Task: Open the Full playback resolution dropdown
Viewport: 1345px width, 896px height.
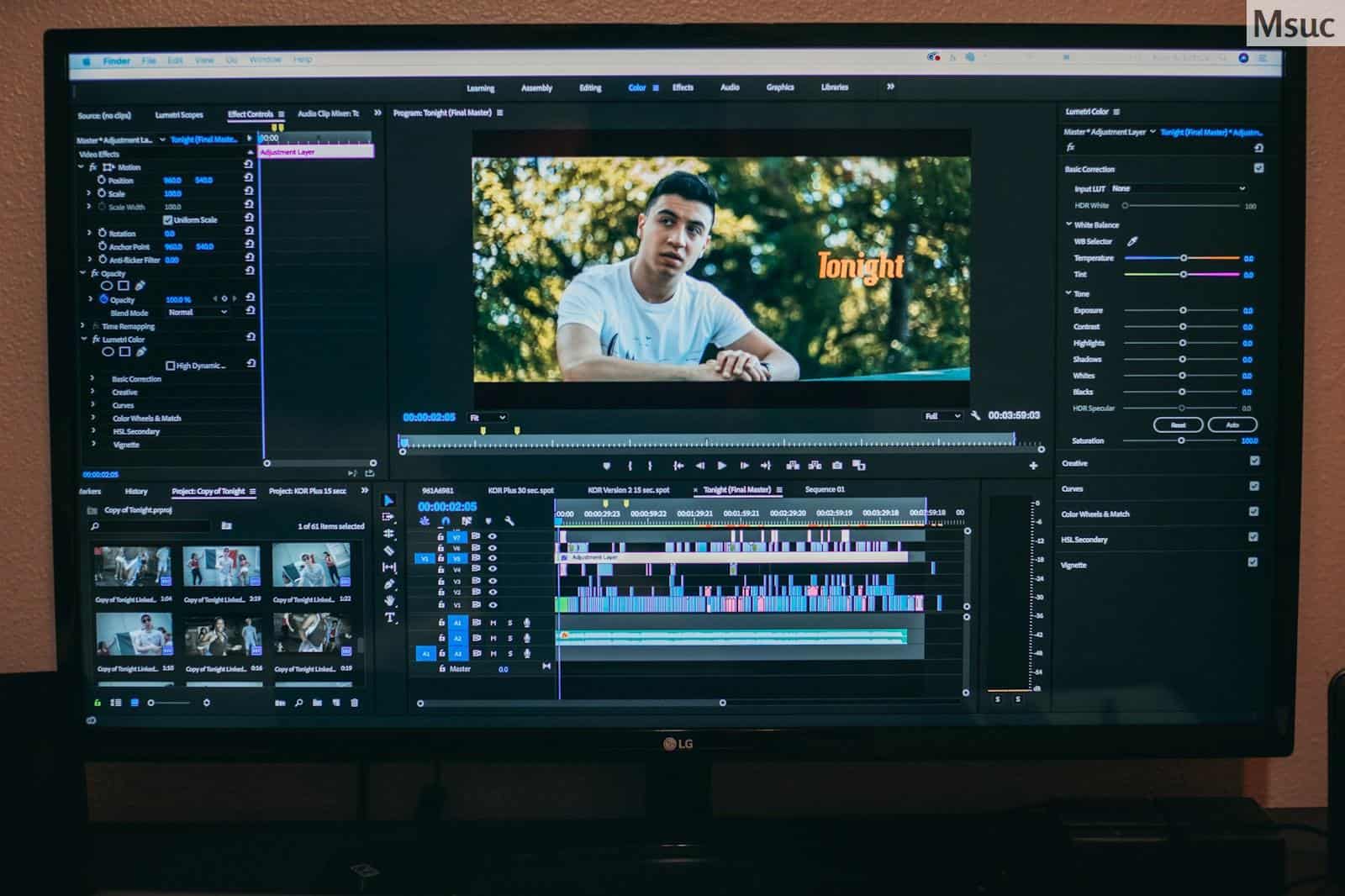Action: coord(942,416)
